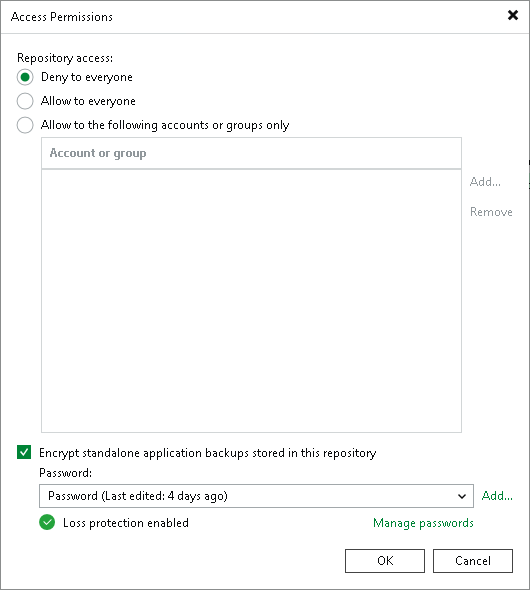Image resolution: width=530 pixels, height=590 pixels.
Task: Click the grayed Add... accounts button
Action: (x=485, y=182)
